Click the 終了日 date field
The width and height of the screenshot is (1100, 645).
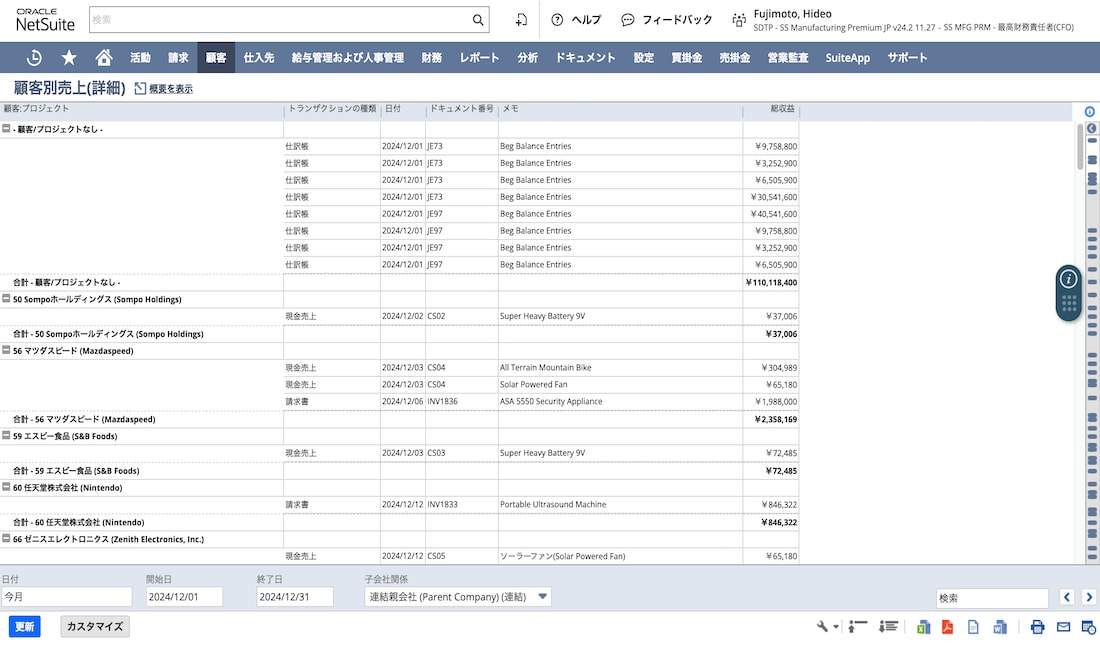pyautogui.click(x=295, y=597)
